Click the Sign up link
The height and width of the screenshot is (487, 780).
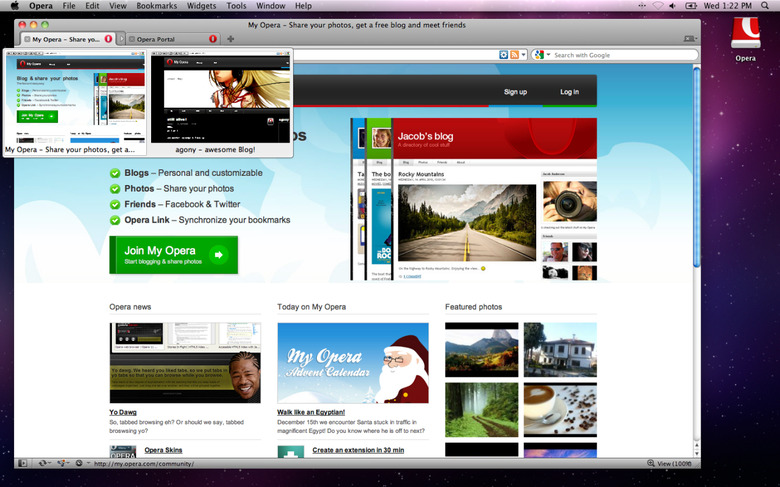coord(515,92)
